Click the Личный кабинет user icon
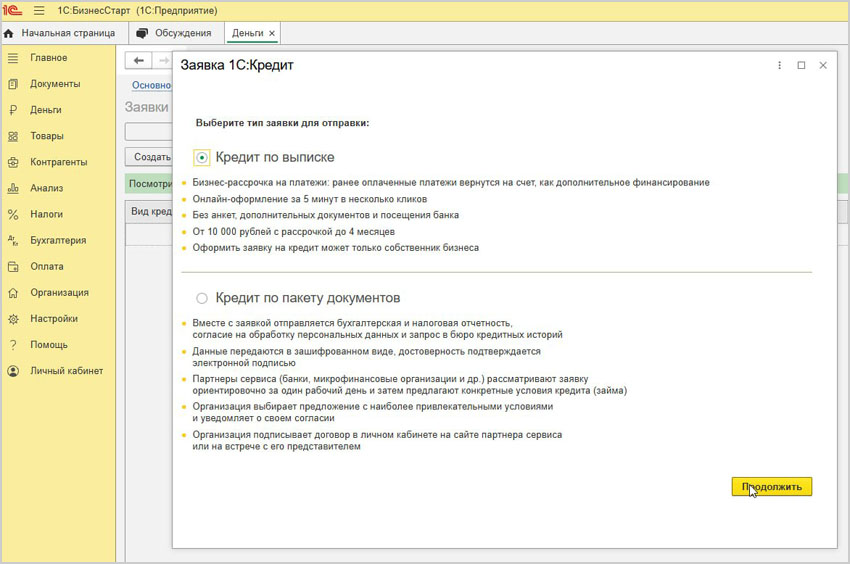Screen dimensions: 850x564 click(13, 371)
